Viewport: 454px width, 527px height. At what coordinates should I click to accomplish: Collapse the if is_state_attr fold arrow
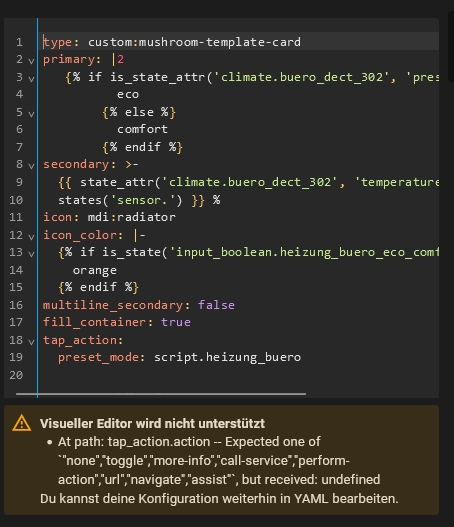[x=31, y=79]
